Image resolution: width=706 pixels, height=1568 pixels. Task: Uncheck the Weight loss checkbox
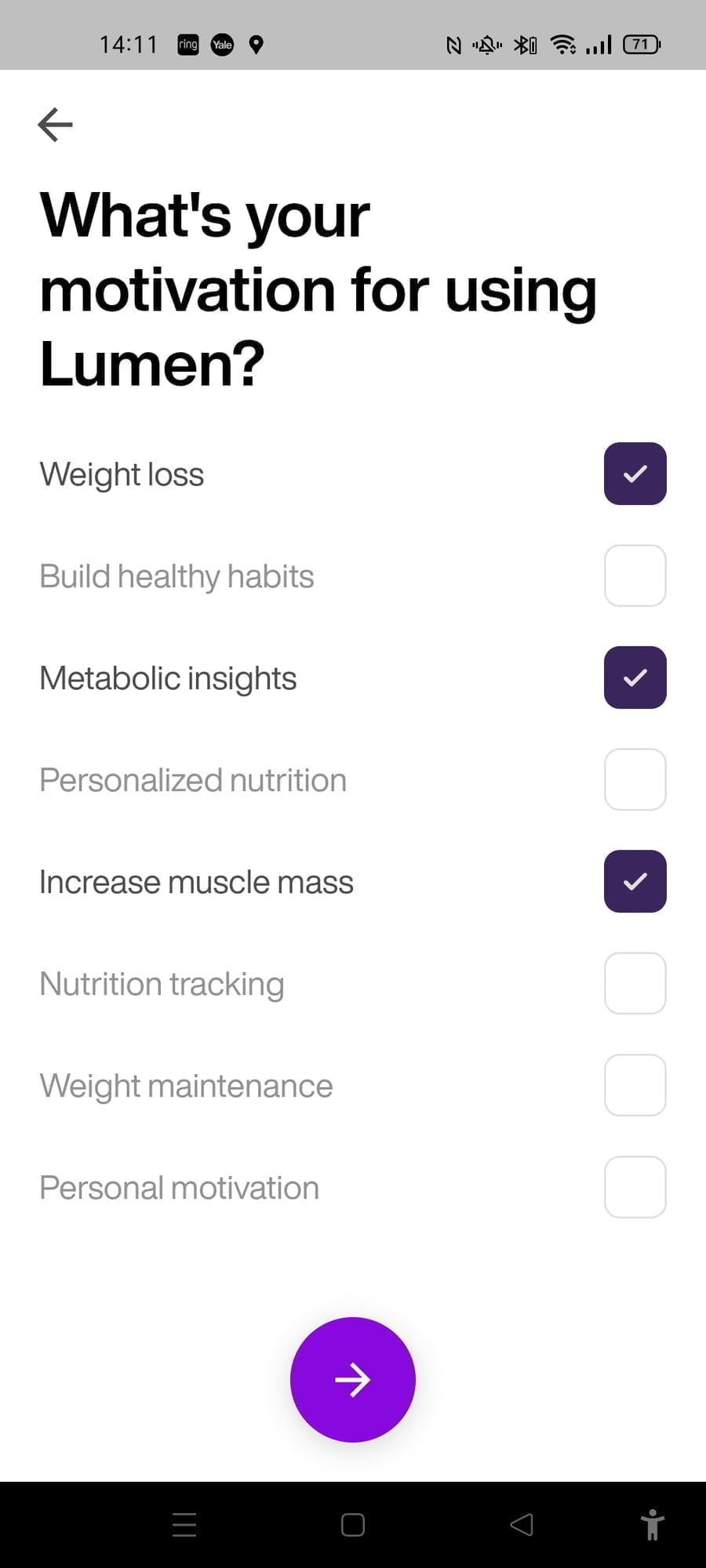pyautogui.click(x=635, y=474)
